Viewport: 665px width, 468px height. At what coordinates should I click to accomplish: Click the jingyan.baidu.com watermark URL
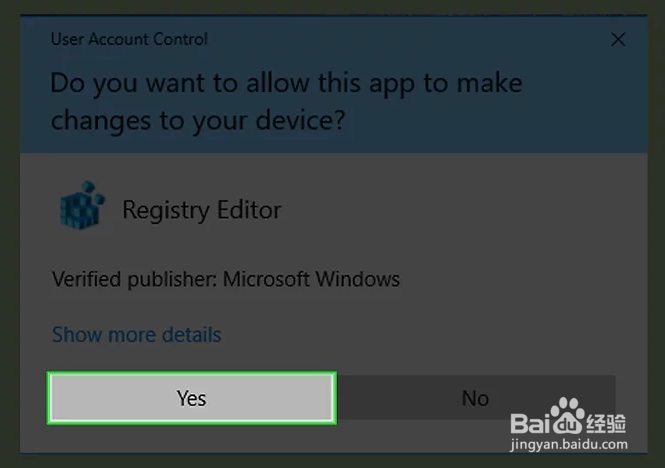[569, 445]
